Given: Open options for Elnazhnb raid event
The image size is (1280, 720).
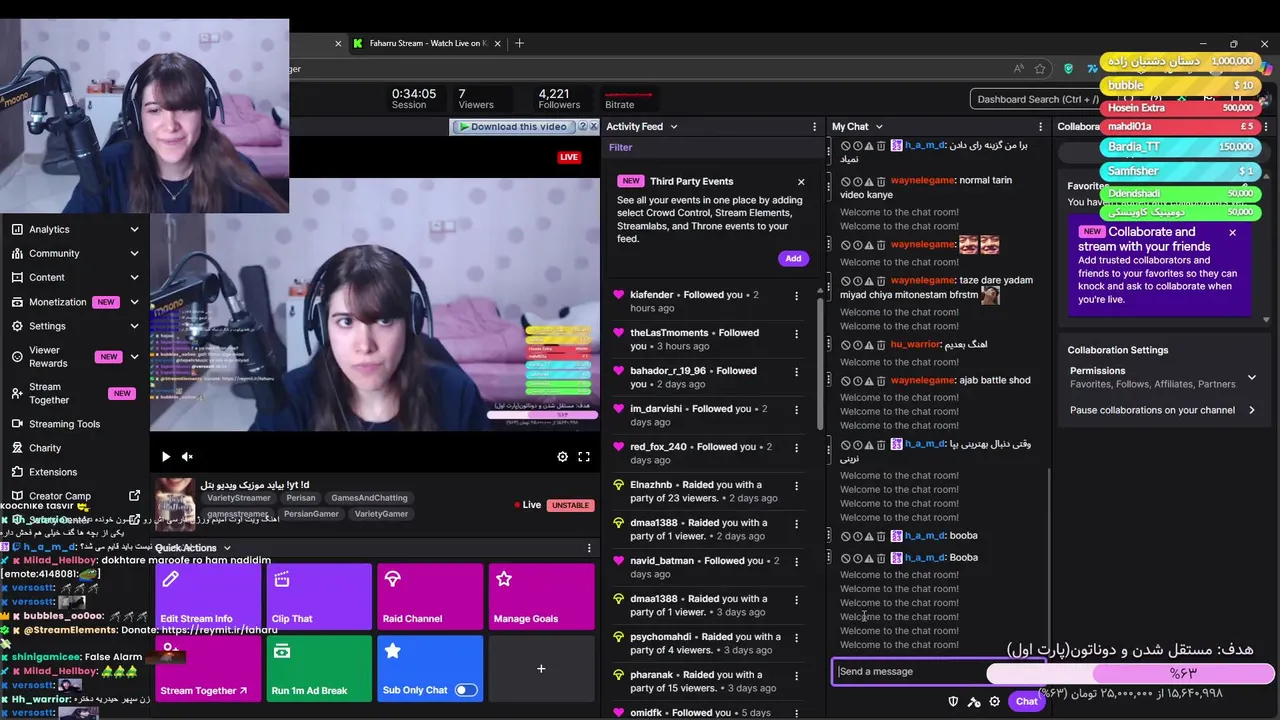Looking at the screenshot, I should (797, 486).
